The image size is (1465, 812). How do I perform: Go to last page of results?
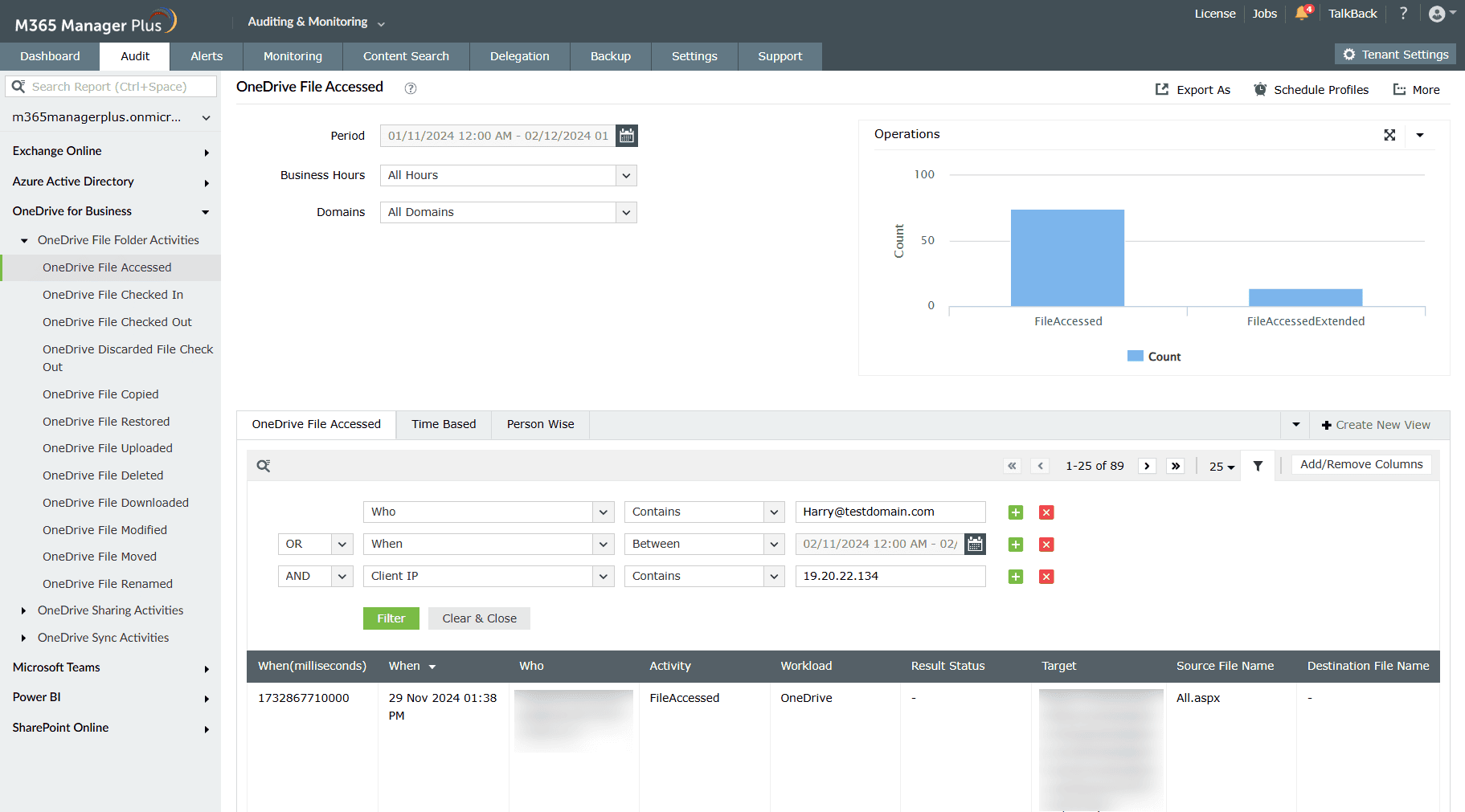click(1176, 466)
